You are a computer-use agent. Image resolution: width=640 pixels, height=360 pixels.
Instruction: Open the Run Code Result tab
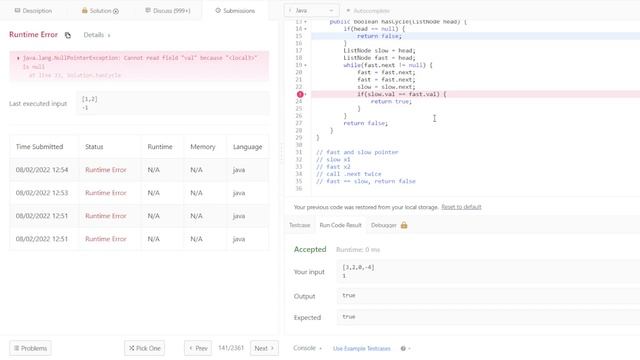pos(340,225)
